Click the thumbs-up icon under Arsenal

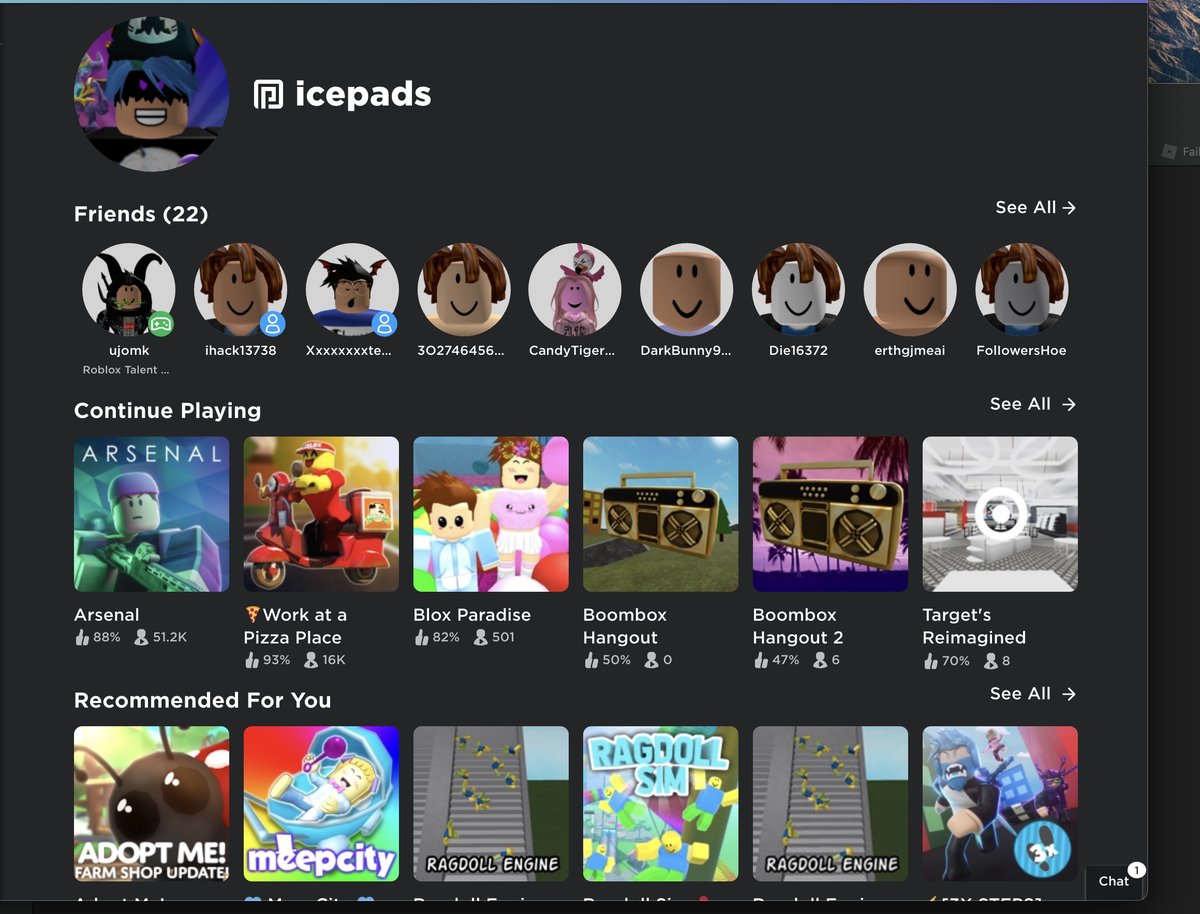tap(82, 637)
